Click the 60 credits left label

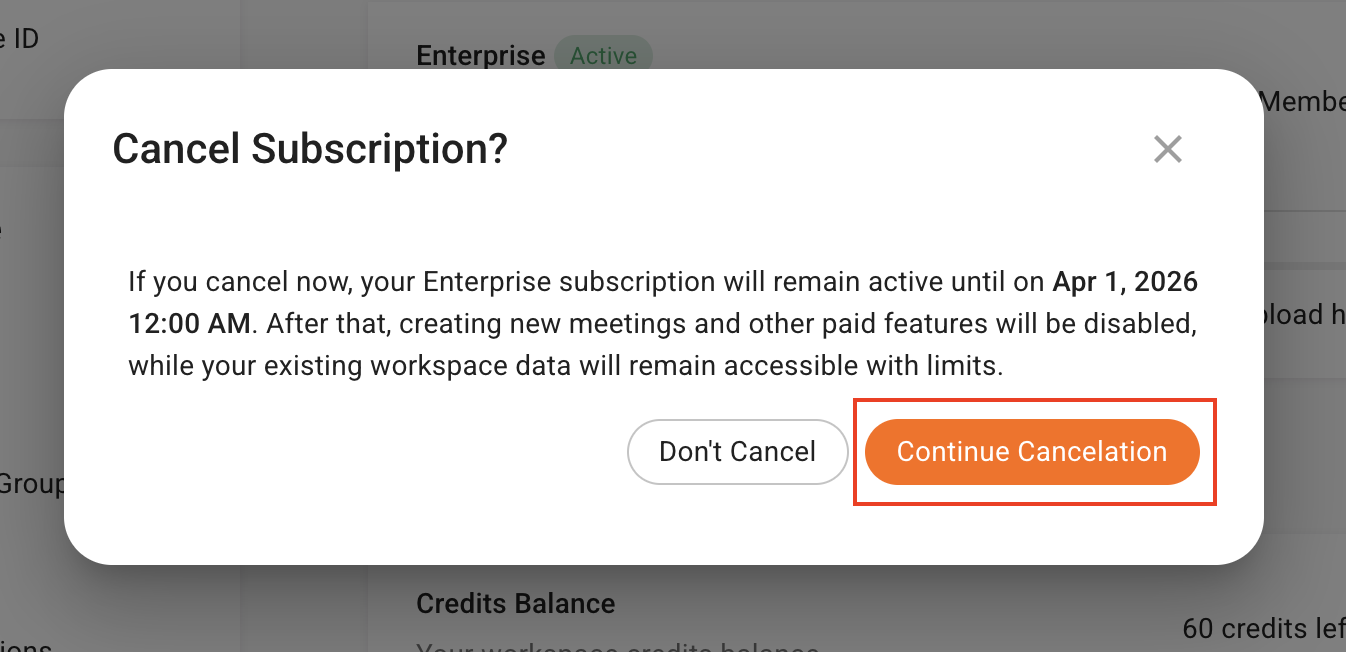[x=1263, y=628]
